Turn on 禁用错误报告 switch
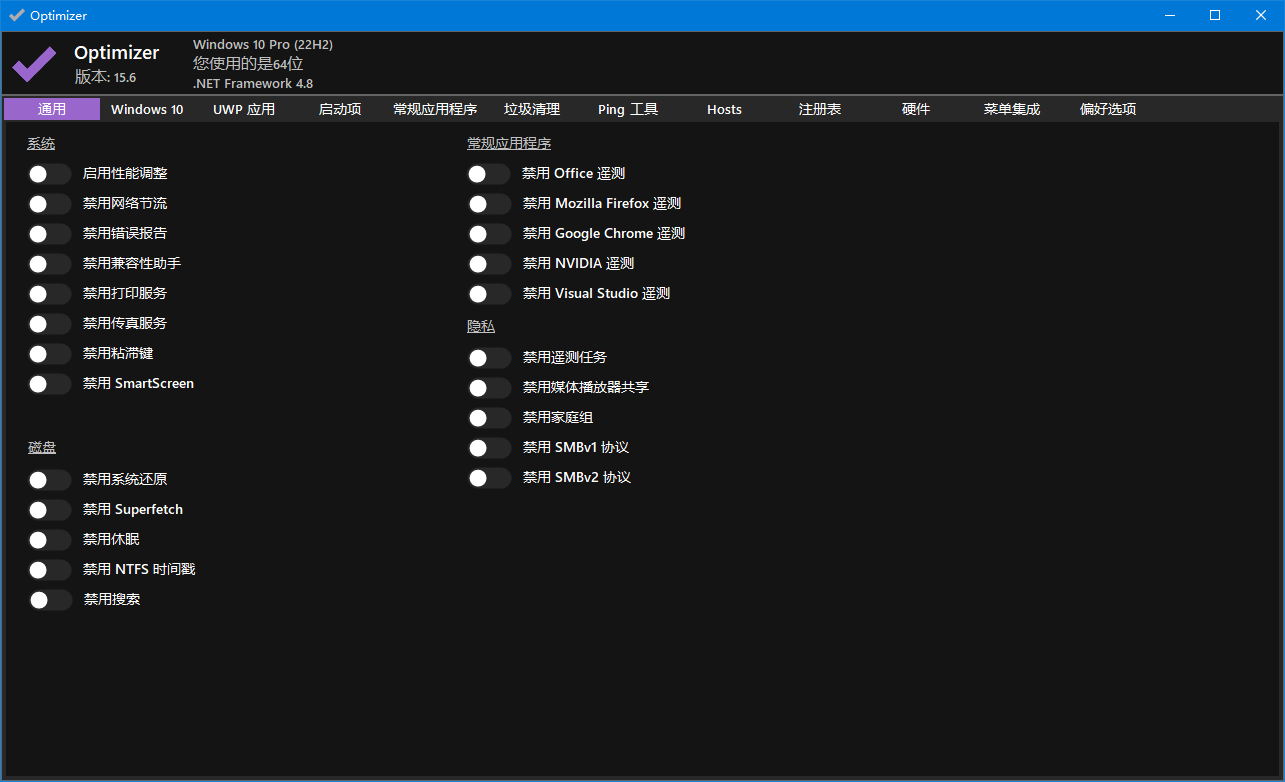 [x=49, y=234]
